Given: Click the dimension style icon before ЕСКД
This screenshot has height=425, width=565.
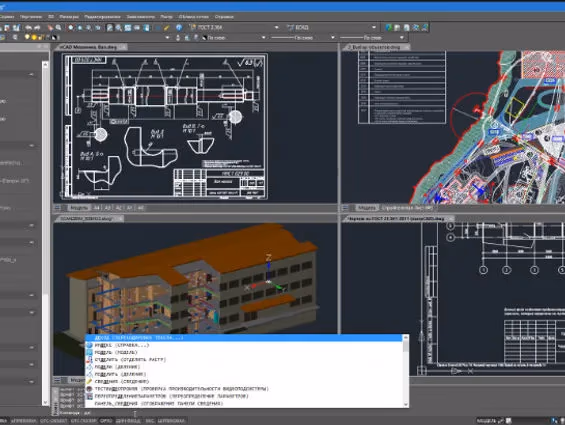Looking at the screenshot, I should pyautogui.click(x=290, y=27).
